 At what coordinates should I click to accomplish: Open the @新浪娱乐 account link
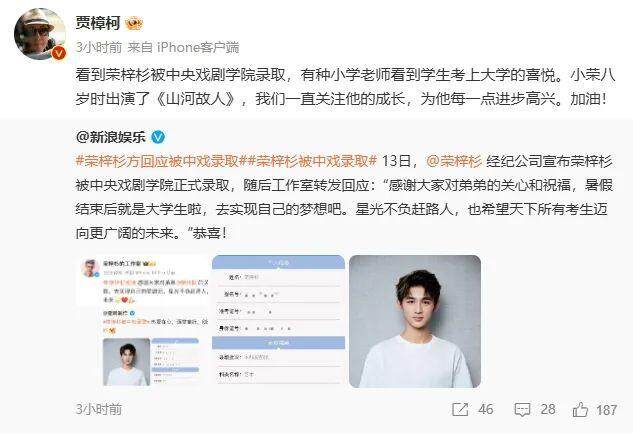click(x=110, y=137)
